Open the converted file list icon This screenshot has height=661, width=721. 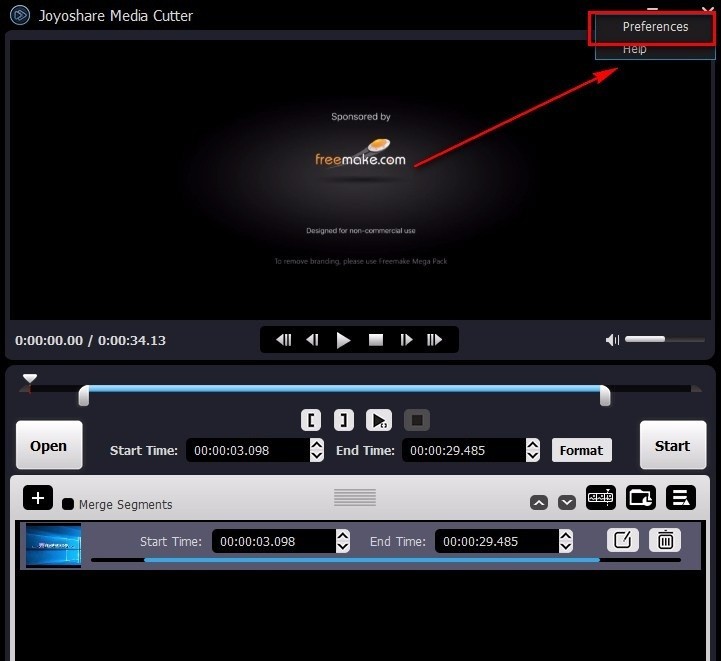(x=681, y=497)
